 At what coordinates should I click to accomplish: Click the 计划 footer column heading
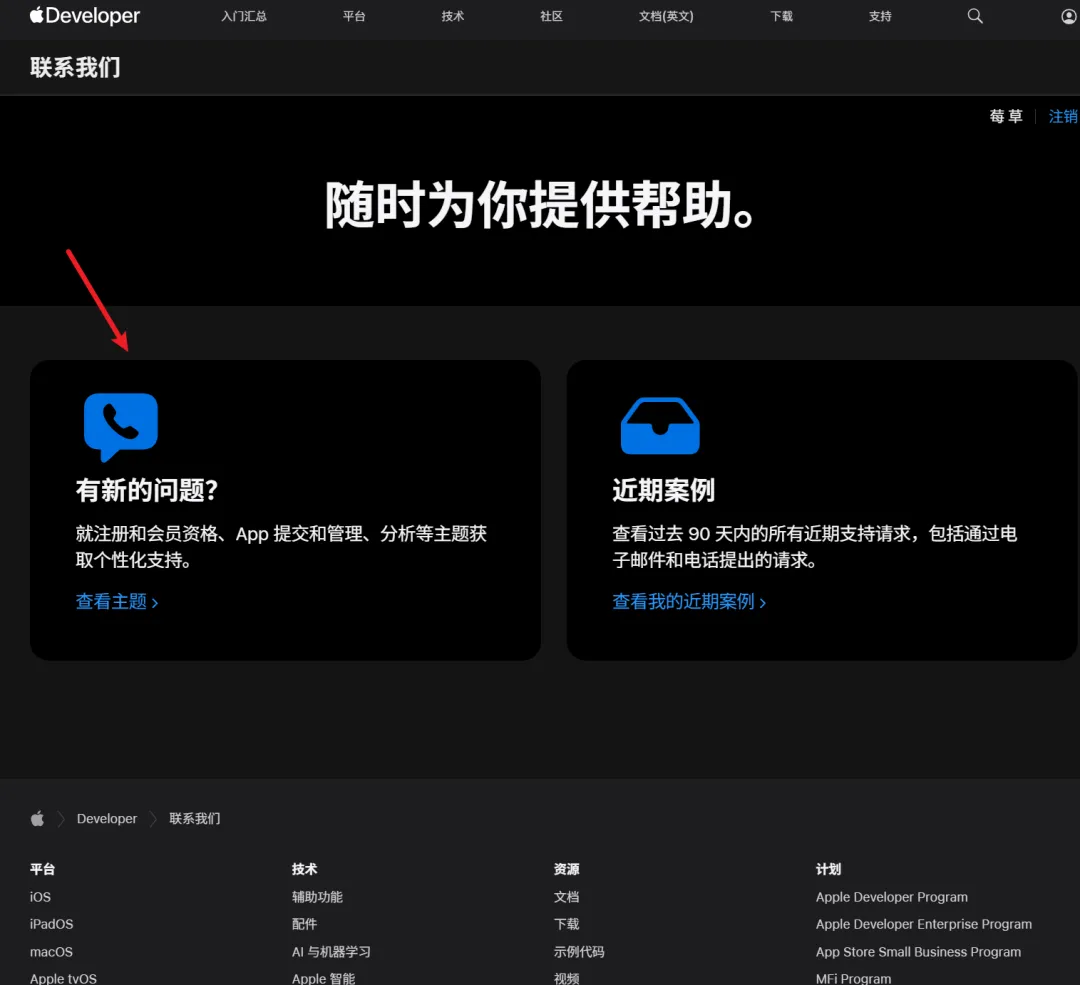click(829, 869)
